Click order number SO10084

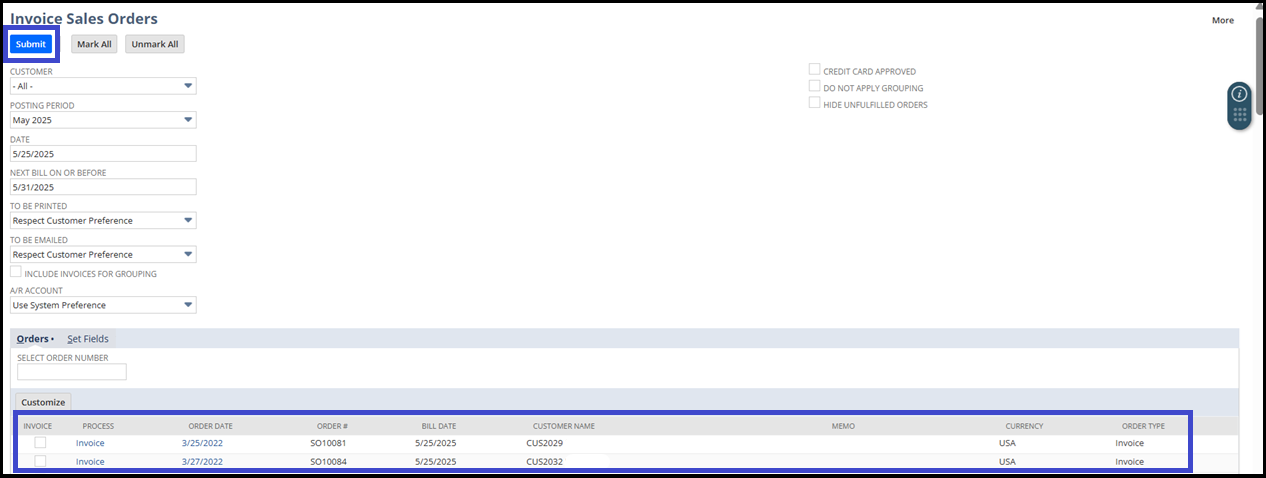click(329, 462)
